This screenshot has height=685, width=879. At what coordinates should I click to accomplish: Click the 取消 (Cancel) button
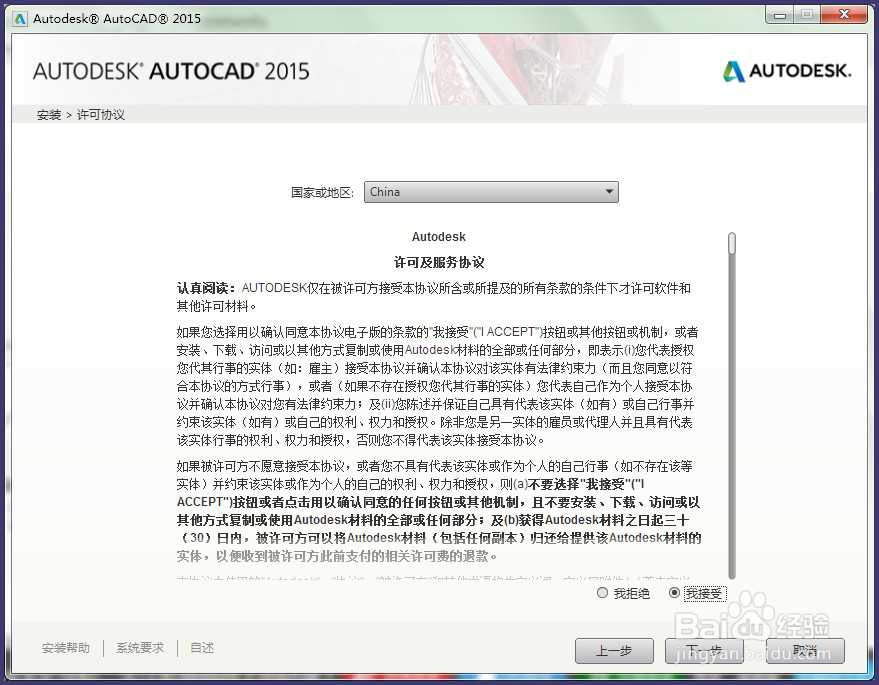coord(804,650)
